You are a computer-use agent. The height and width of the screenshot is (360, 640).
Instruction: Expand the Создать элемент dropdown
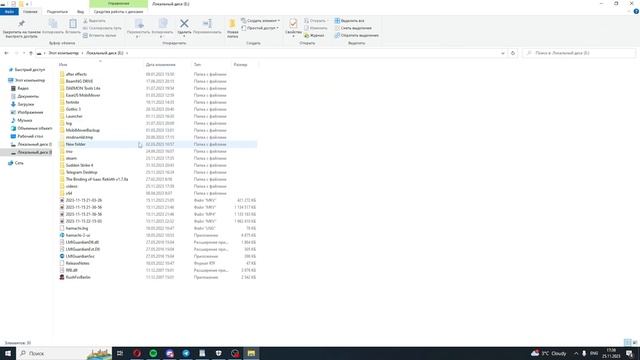tap(260, 21)
